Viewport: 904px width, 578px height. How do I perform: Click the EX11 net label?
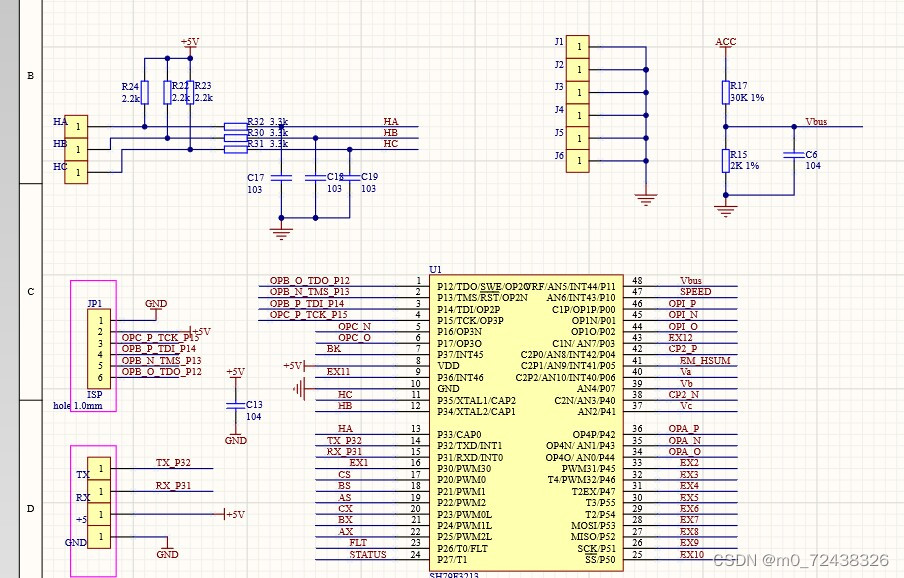[x=338, y=372]
